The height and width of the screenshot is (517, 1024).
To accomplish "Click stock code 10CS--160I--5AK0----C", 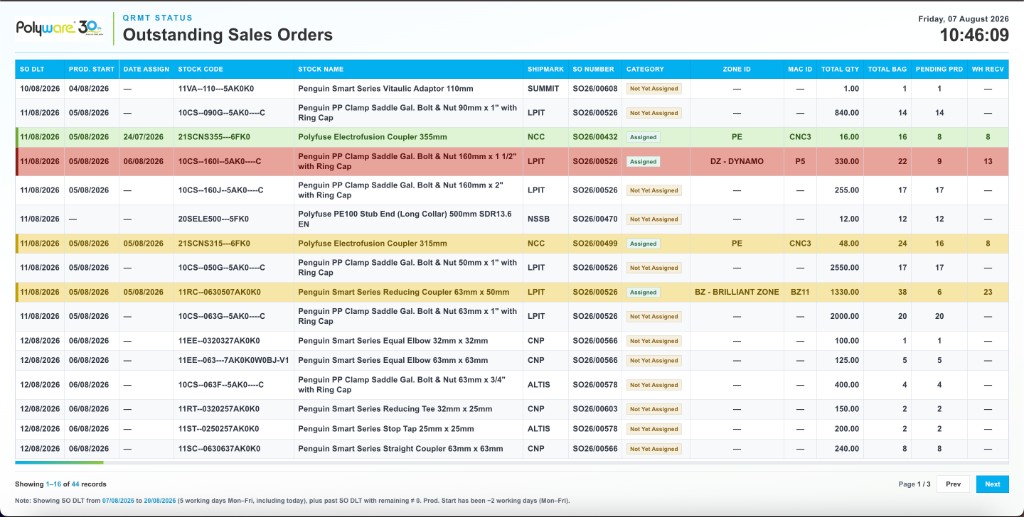I will tap(219, 161).
